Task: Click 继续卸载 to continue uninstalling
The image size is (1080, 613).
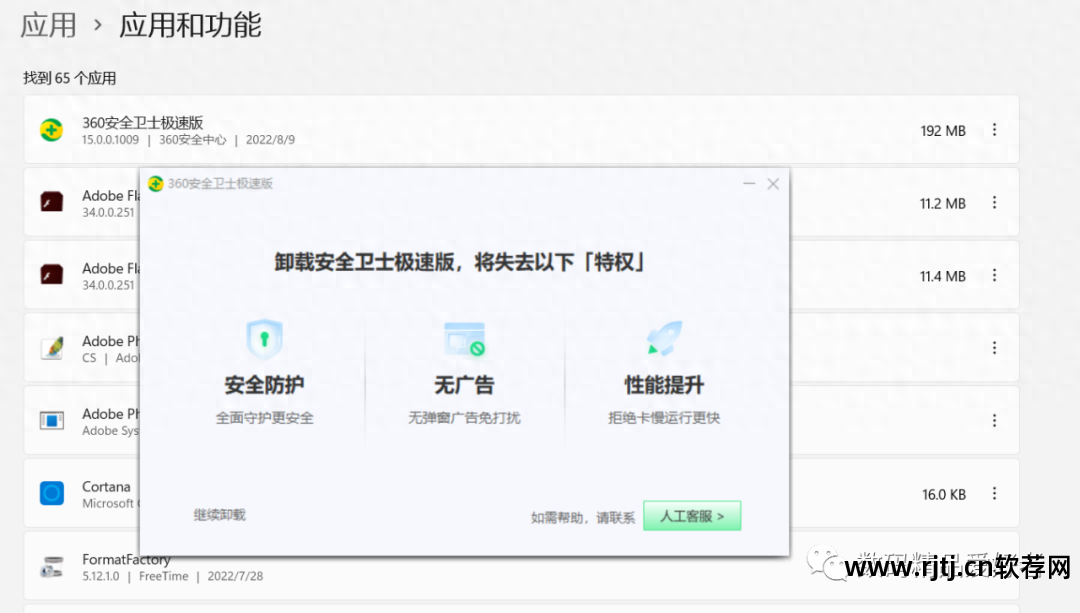Action: 220,515
